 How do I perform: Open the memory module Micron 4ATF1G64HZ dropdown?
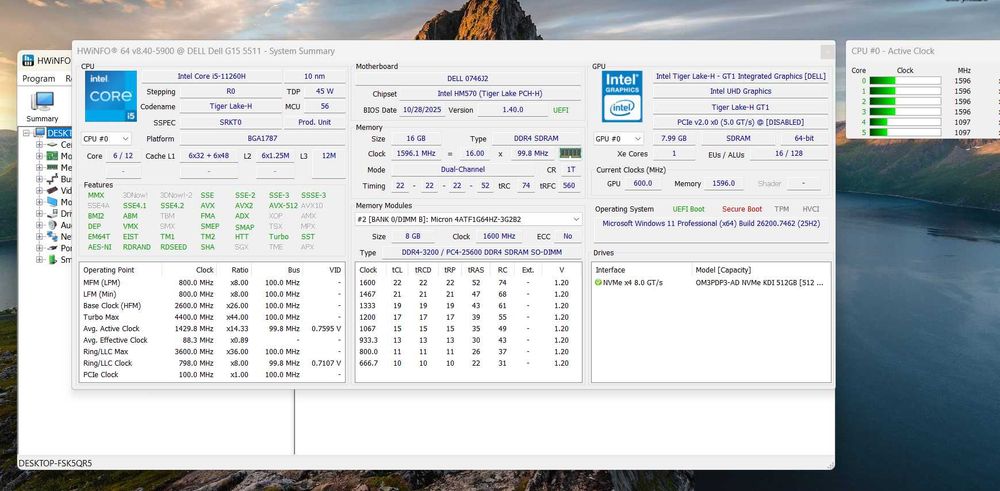(468, 219)
